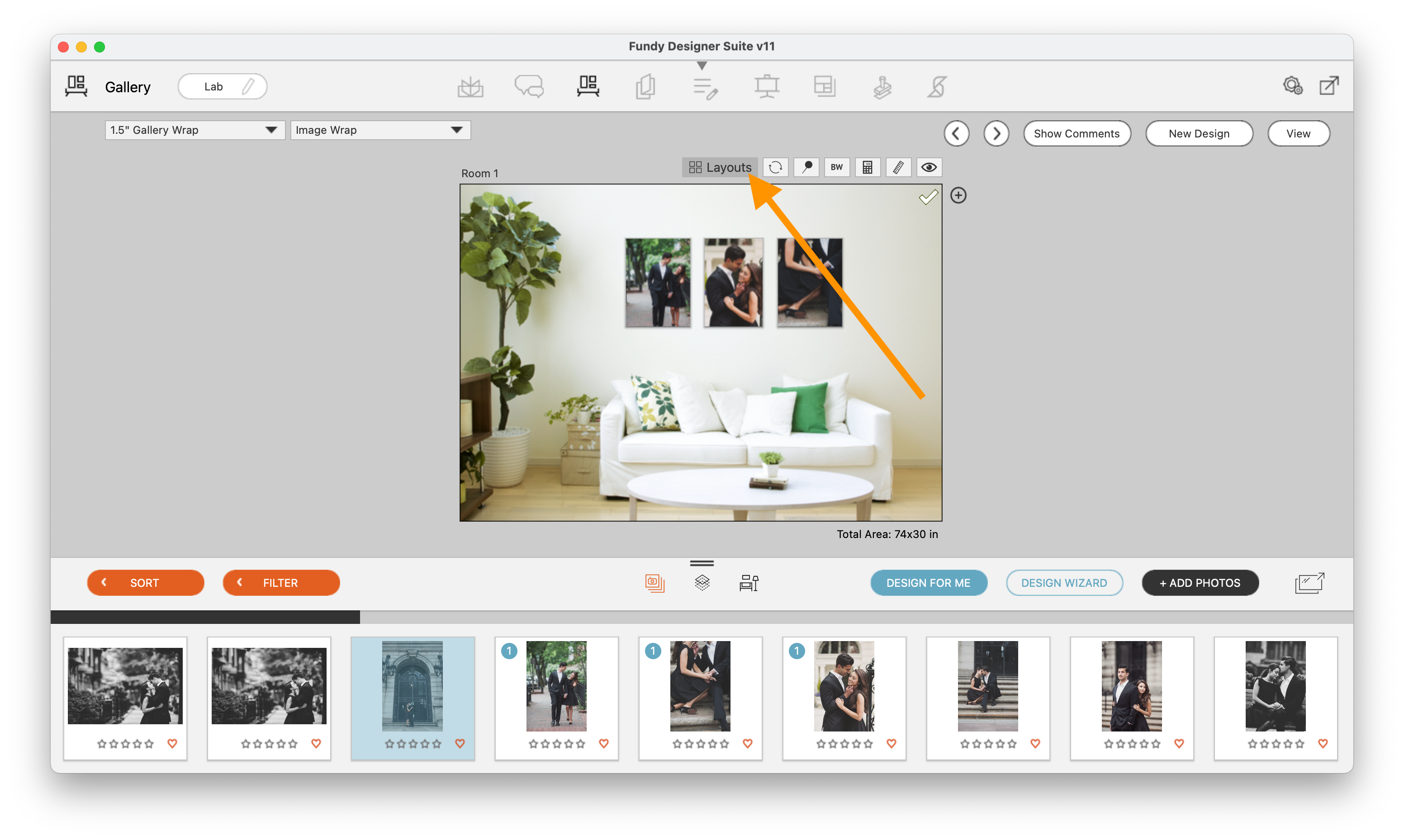1404x840 pixels.
Task: Click the refresh/rotate arrows tool above the room
Action: pyautogui.click(x=776, y=168)
